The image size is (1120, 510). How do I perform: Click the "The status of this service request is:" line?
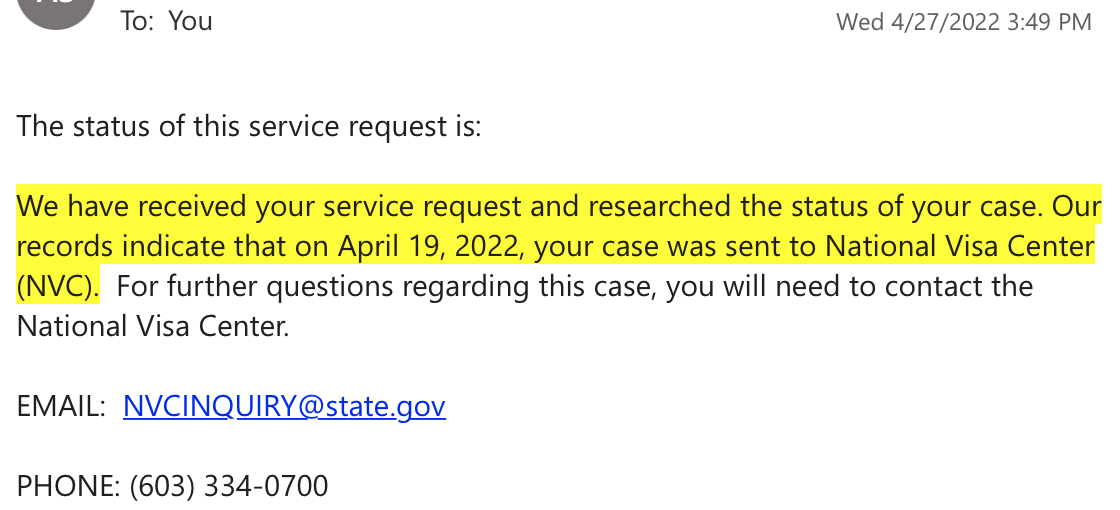click(x=249, y=126)
